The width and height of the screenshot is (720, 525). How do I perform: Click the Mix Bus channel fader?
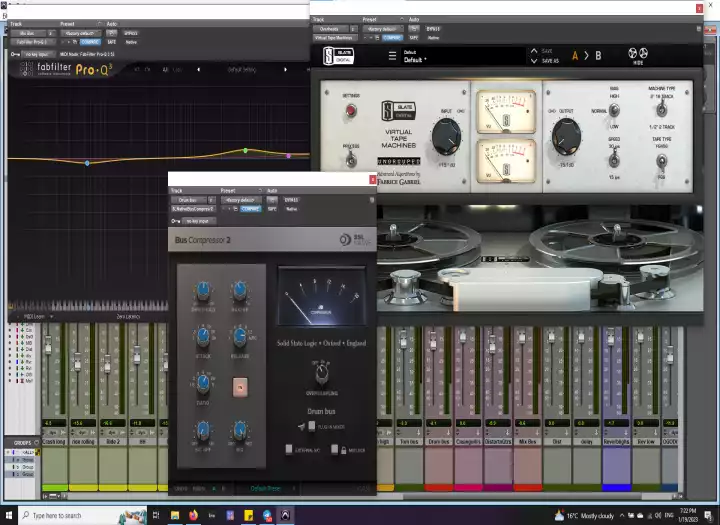pyautogui.click(x=521, y=338)
